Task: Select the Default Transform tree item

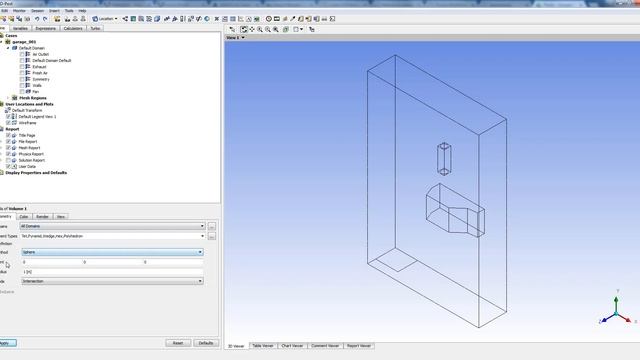Action: (x=27, y=111)
